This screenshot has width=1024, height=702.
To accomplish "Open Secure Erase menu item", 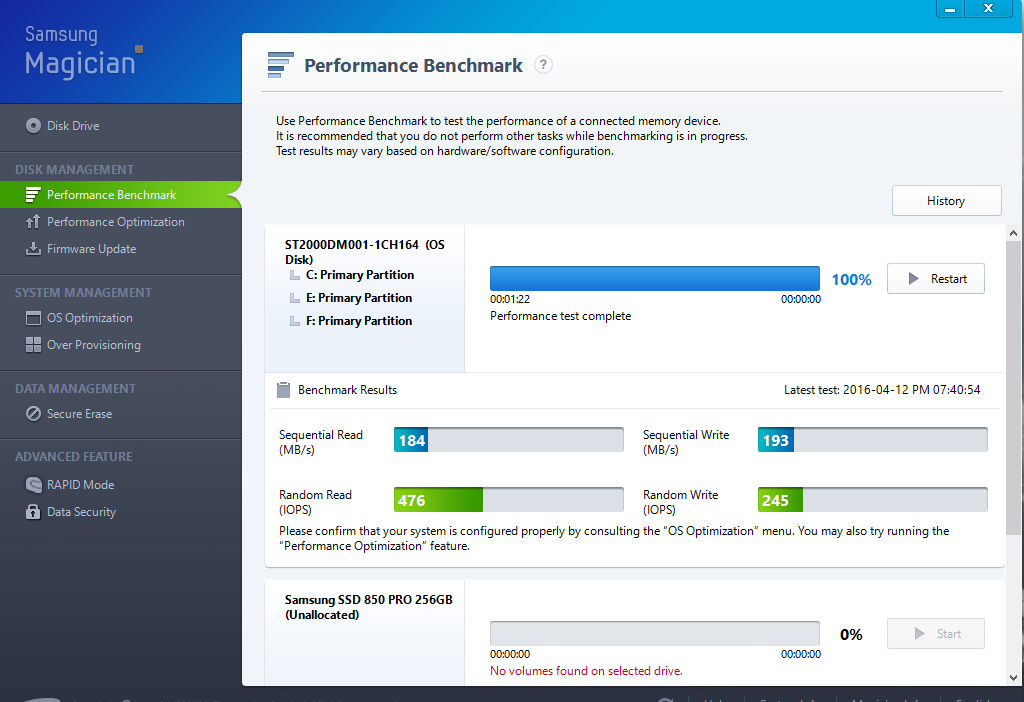I will 79,414.
